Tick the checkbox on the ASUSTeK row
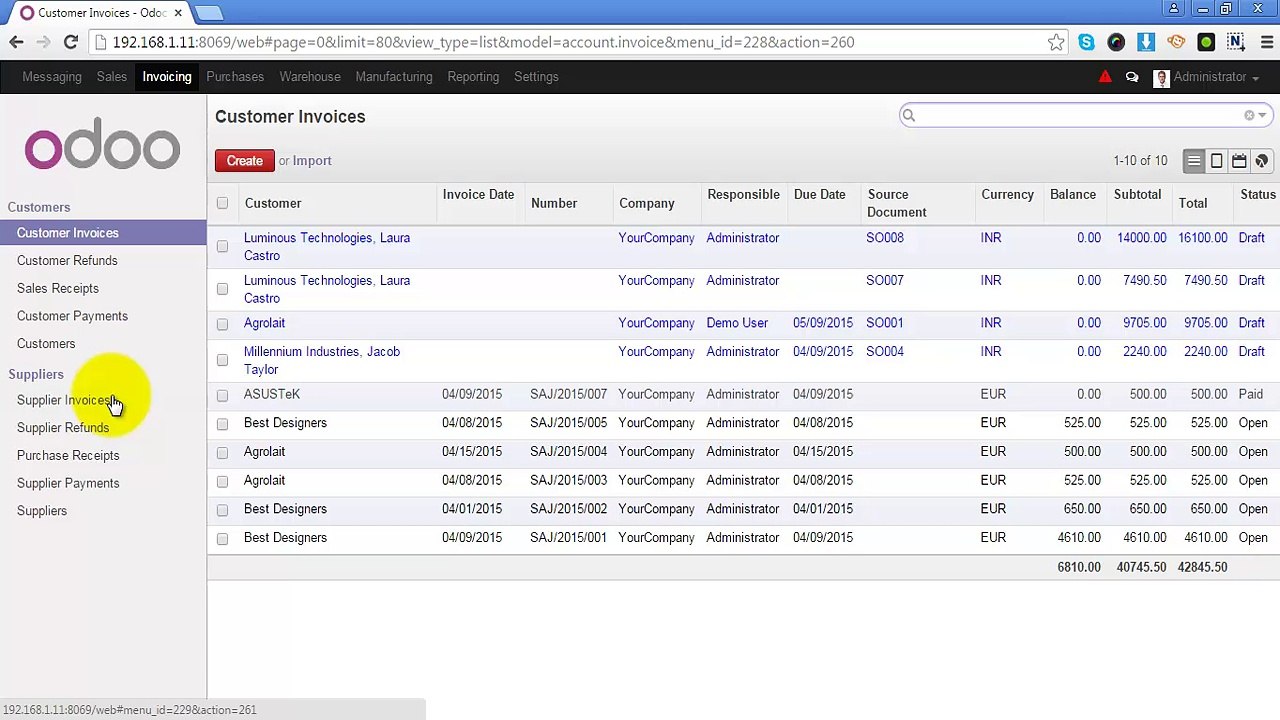The height and width of the screenshot is (720, 1280). 222,395
